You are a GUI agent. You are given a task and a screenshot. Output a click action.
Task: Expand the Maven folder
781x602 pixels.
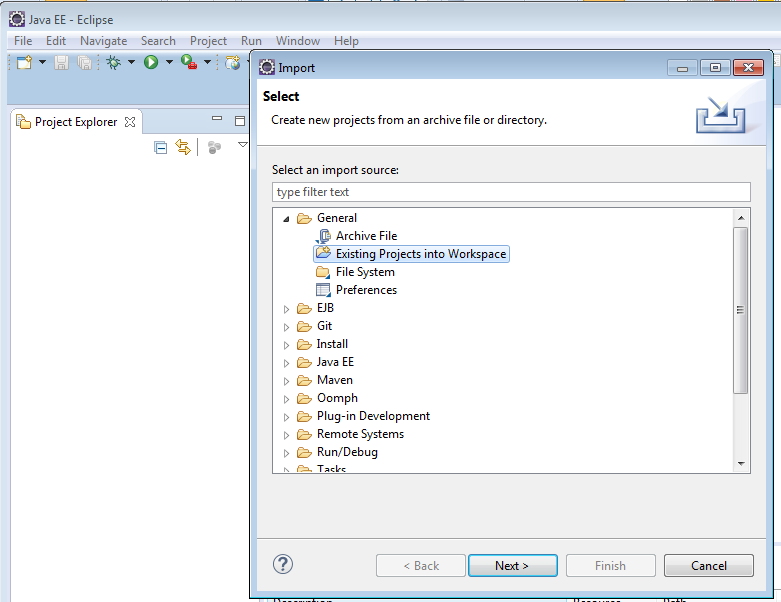click(286, 381)
